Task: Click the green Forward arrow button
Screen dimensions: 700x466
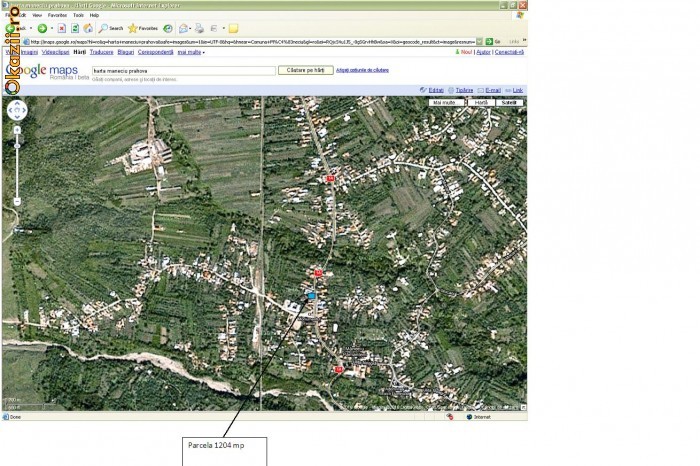Action: 42,29
